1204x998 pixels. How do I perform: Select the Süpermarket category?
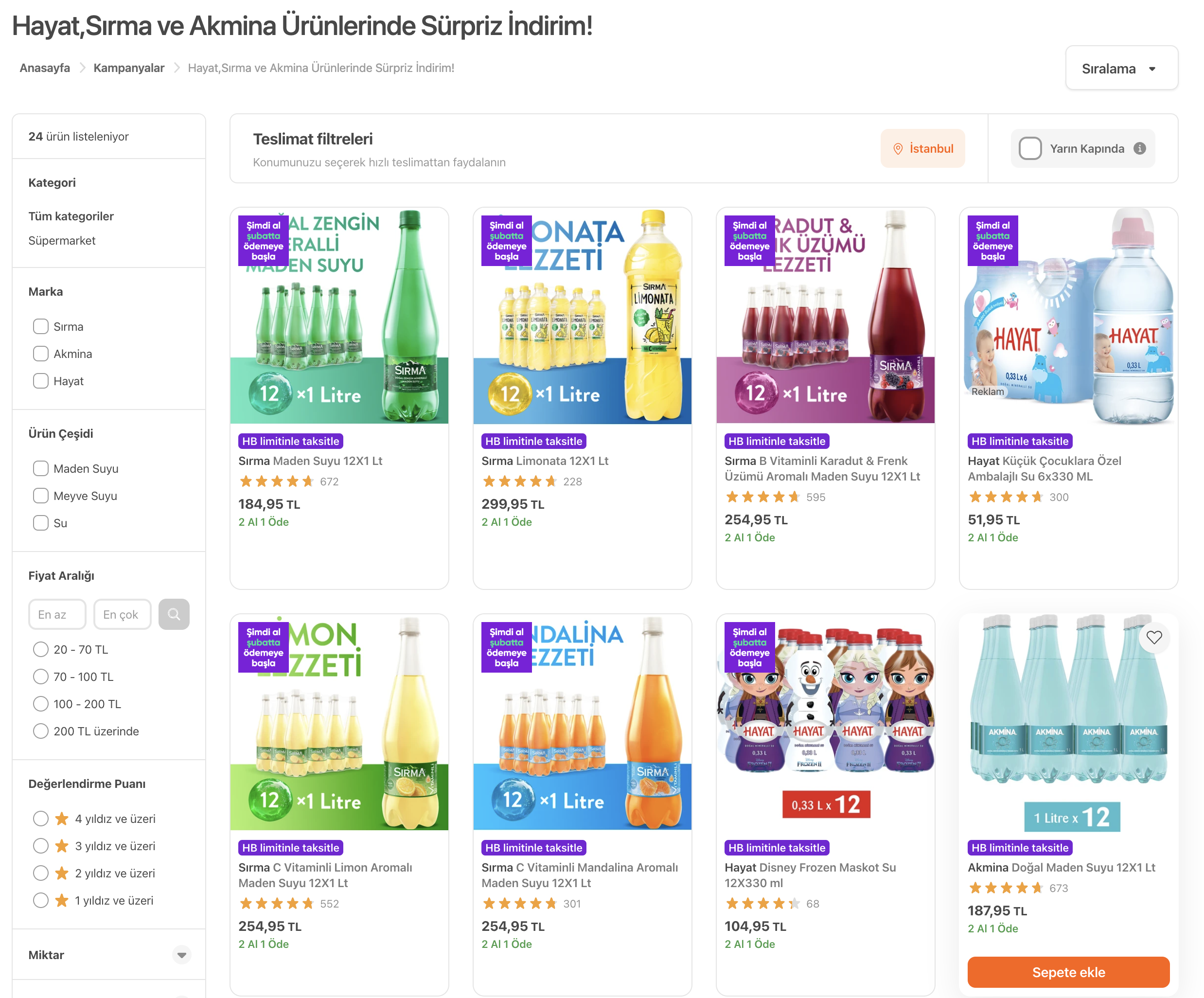coord(62,240)
